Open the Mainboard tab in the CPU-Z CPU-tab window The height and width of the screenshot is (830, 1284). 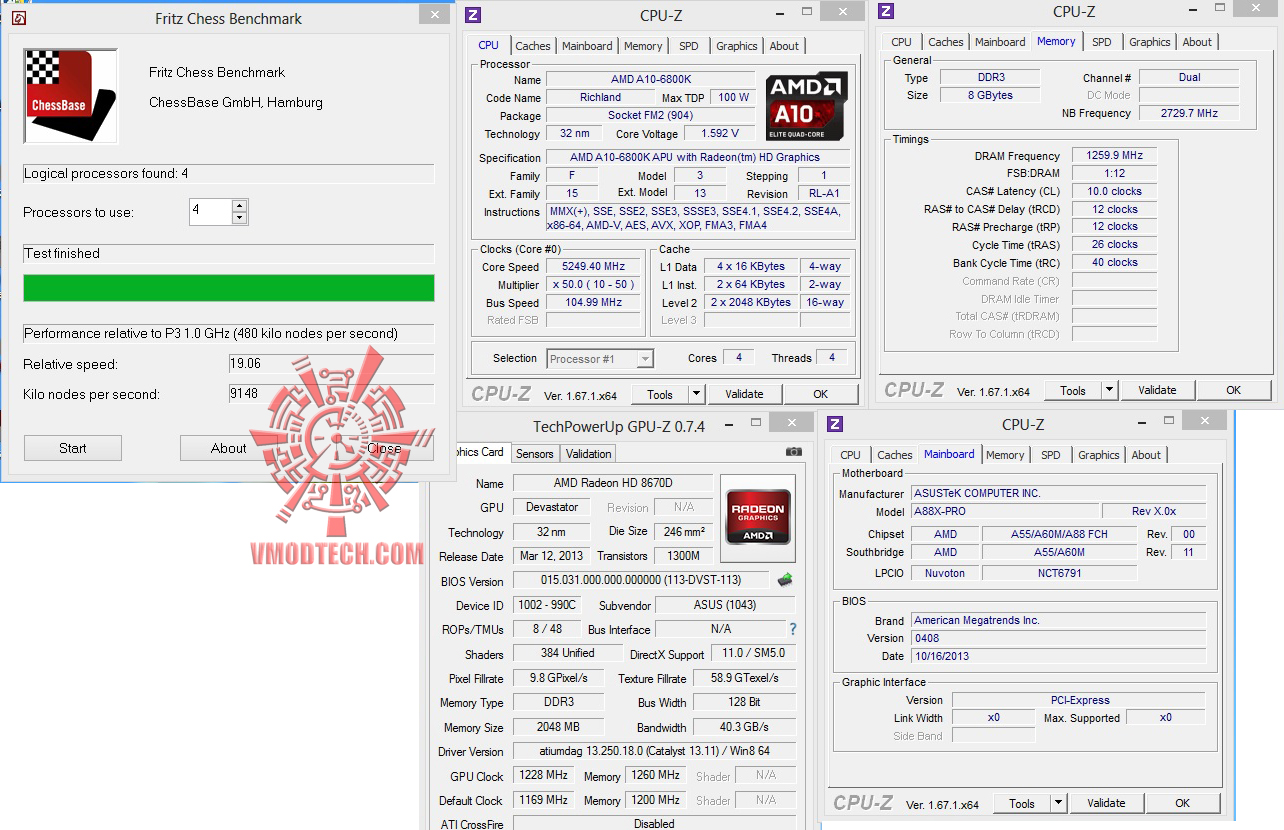pyautogui.click(x=587, y=46)
